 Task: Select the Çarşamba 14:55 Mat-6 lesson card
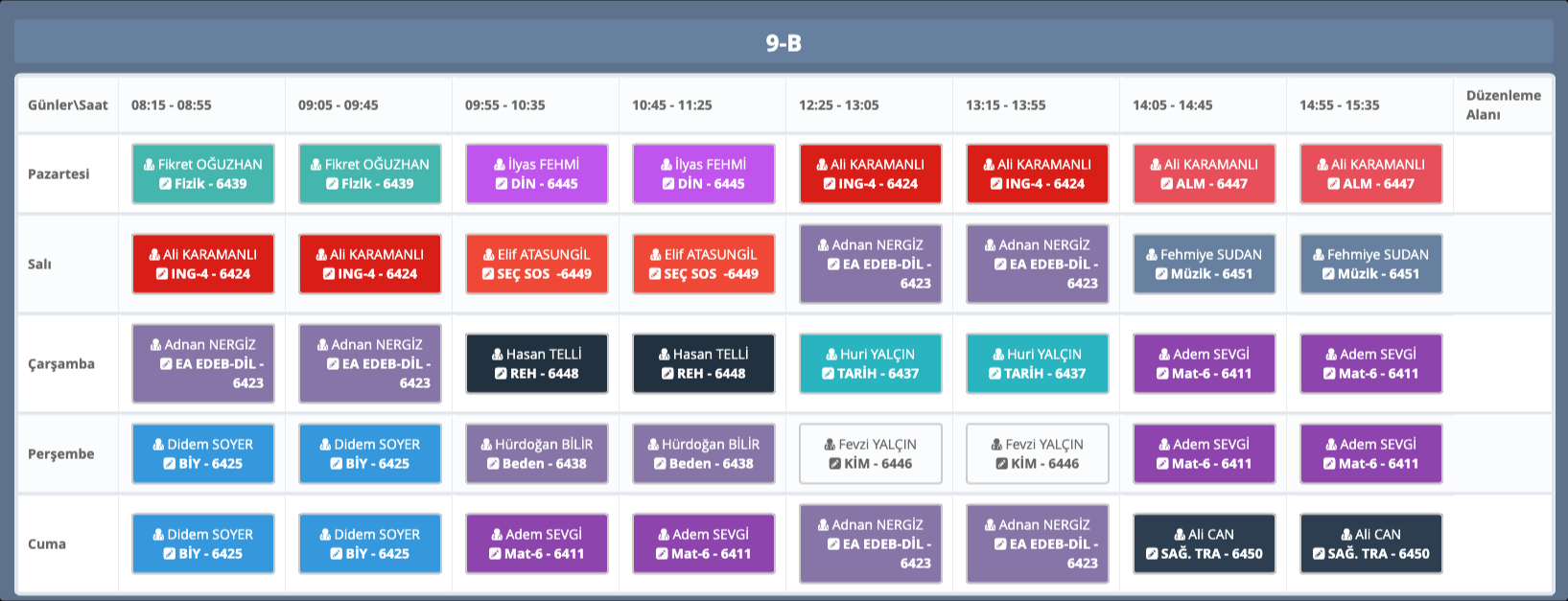1370,364
